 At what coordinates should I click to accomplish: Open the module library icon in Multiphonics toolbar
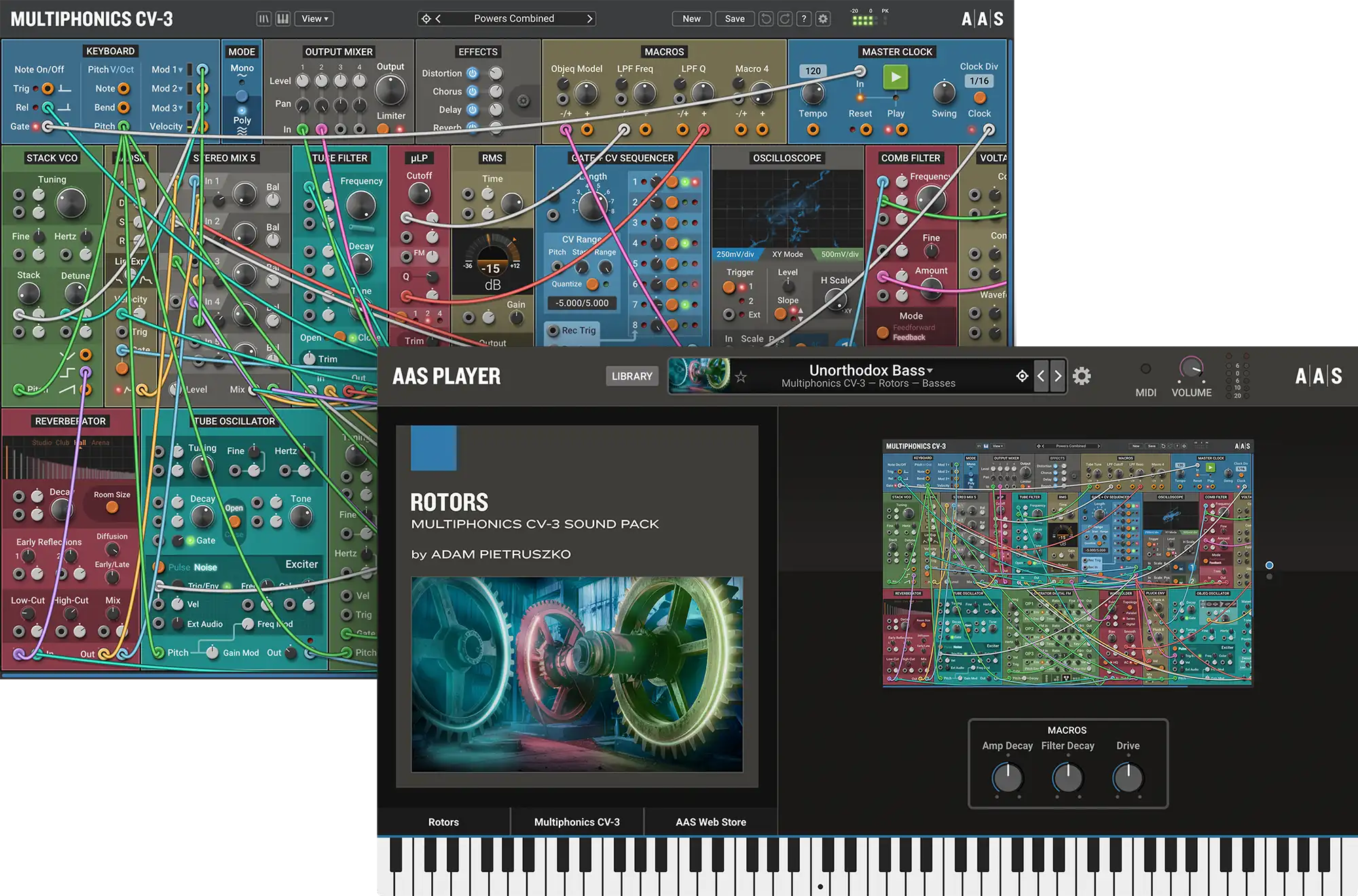coord(263,19)
